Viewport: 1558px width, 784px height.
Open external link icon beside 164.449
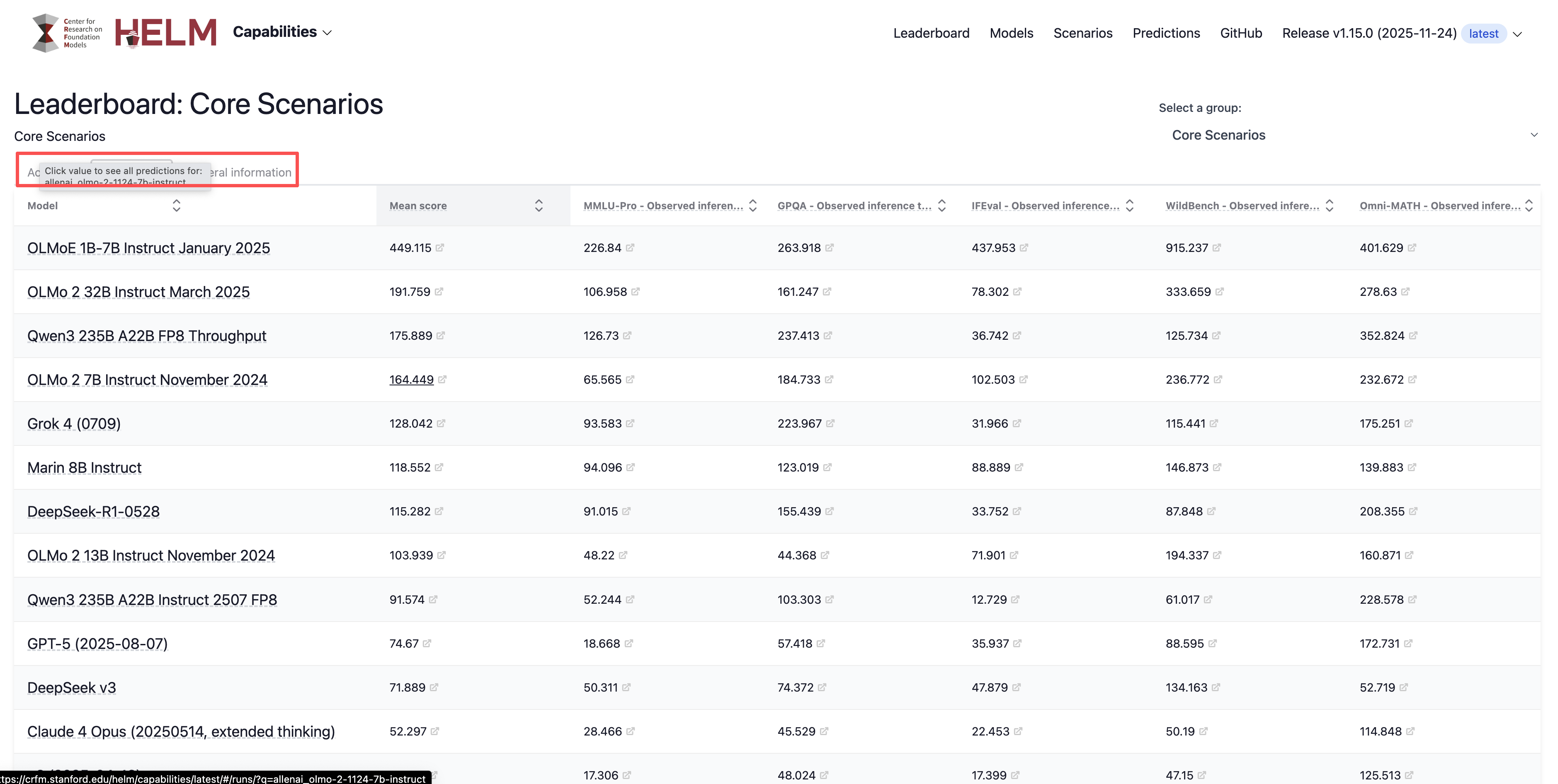[442, 379]
